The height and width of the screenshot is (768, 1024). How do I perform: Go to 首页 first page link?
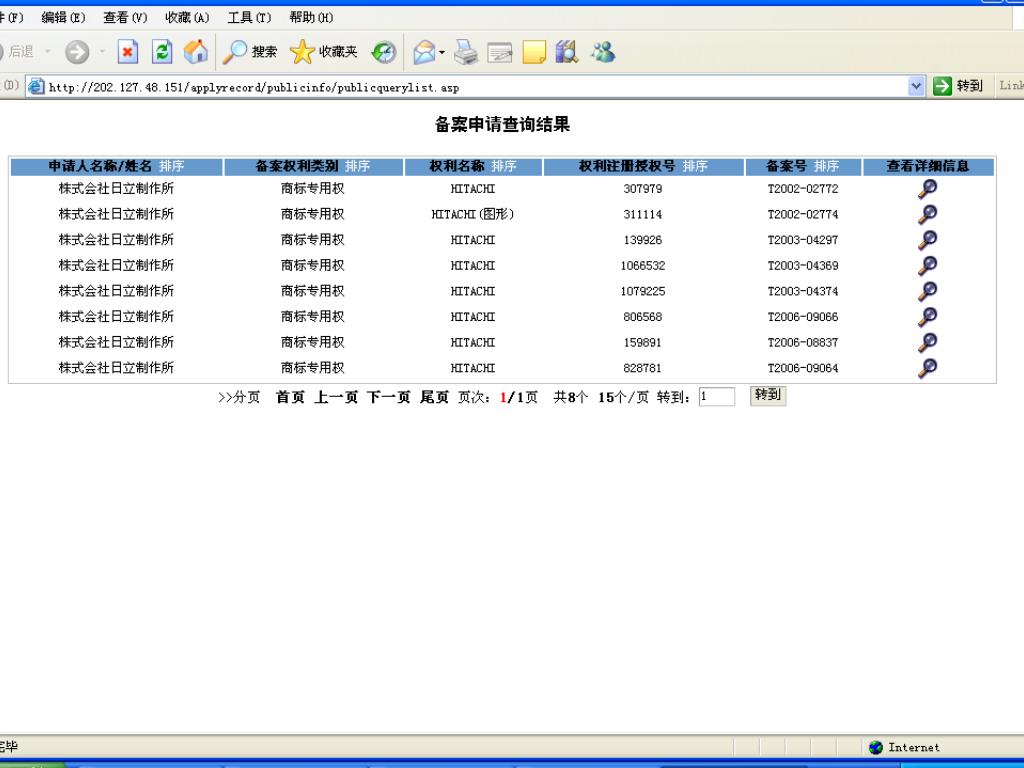coord(290,397)
